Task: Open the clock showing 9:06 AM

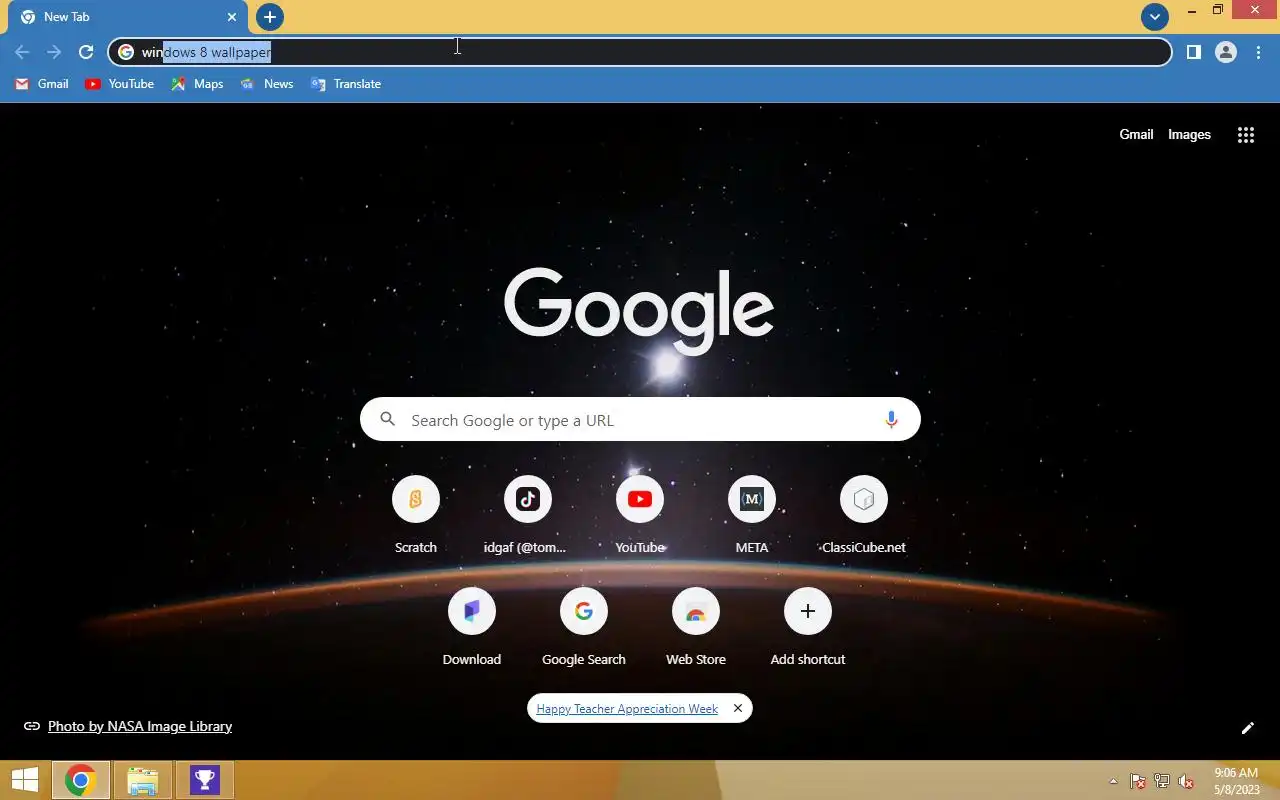Action: coord(1235,781)
